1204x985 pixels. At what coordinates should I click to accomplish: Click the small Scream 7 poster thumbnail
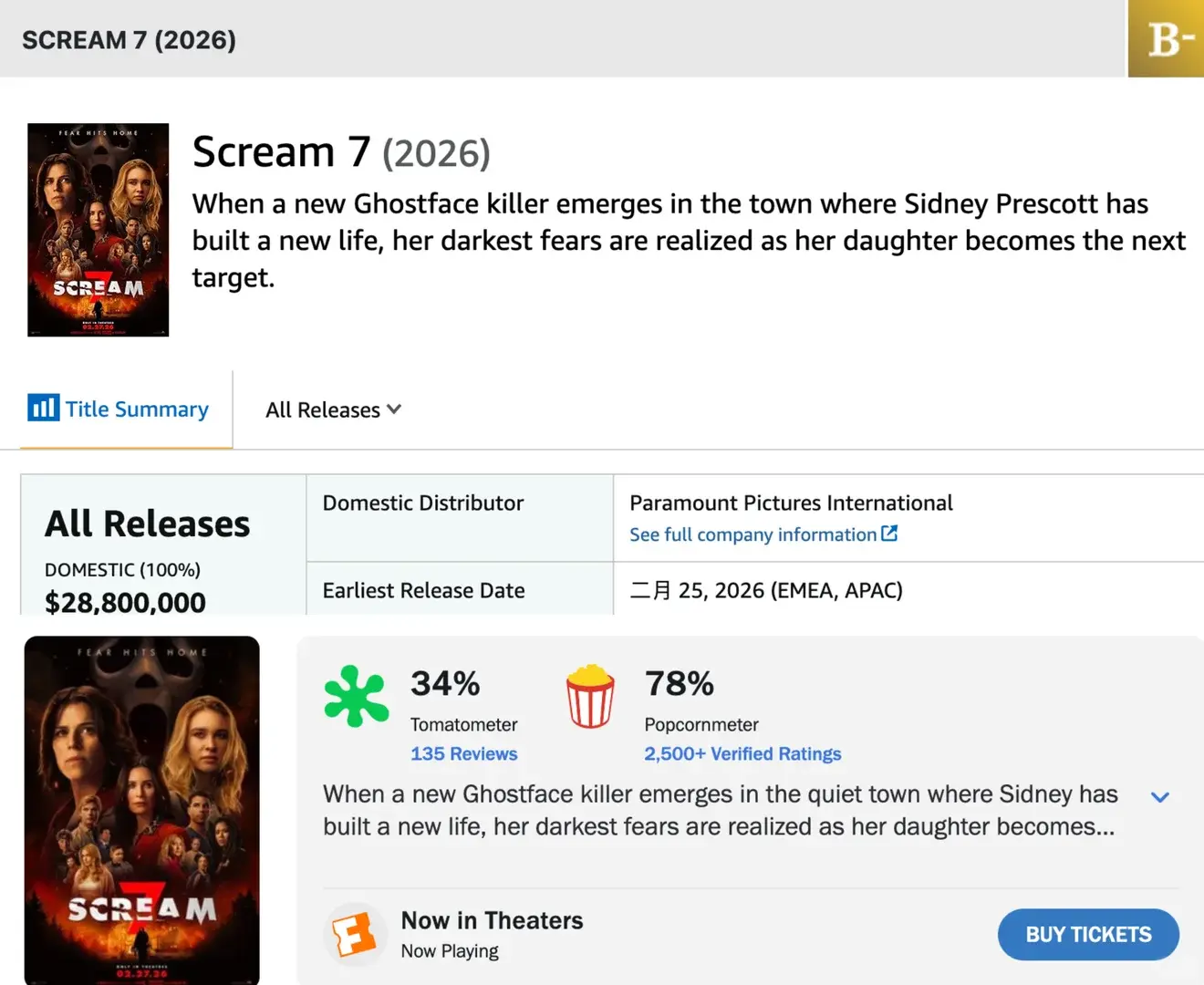[99, 230]
